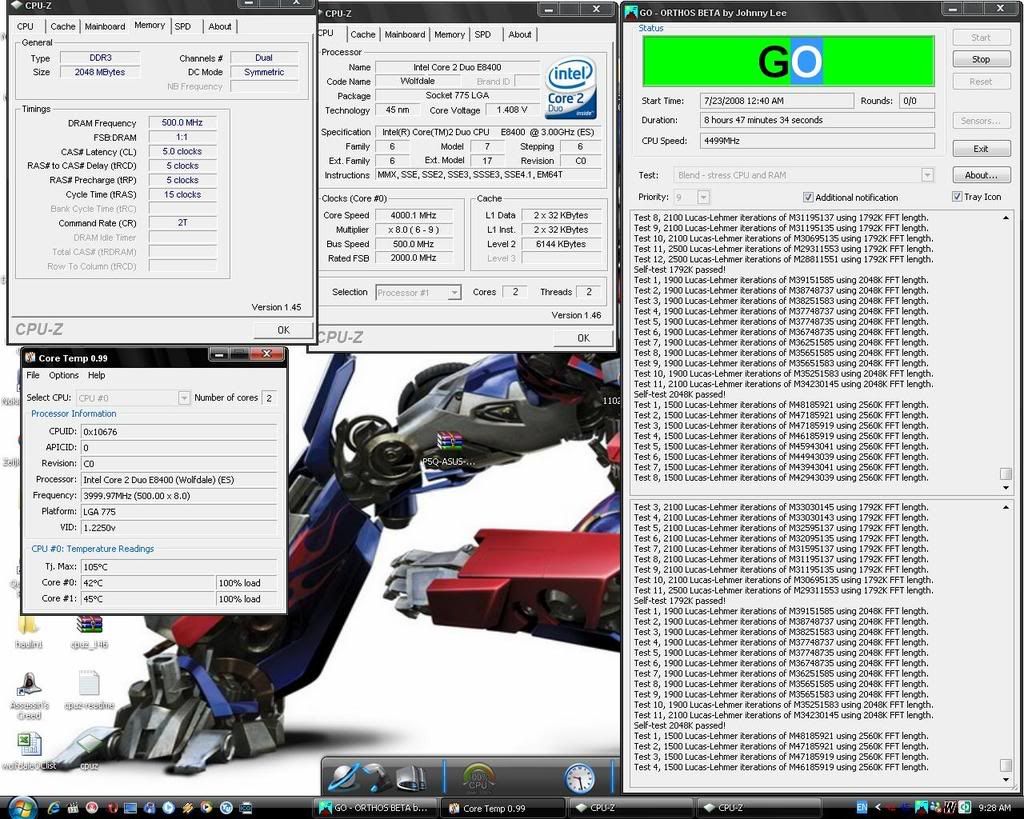
Task: Open the Help menu in Core Temp
Action: (97, 375)
